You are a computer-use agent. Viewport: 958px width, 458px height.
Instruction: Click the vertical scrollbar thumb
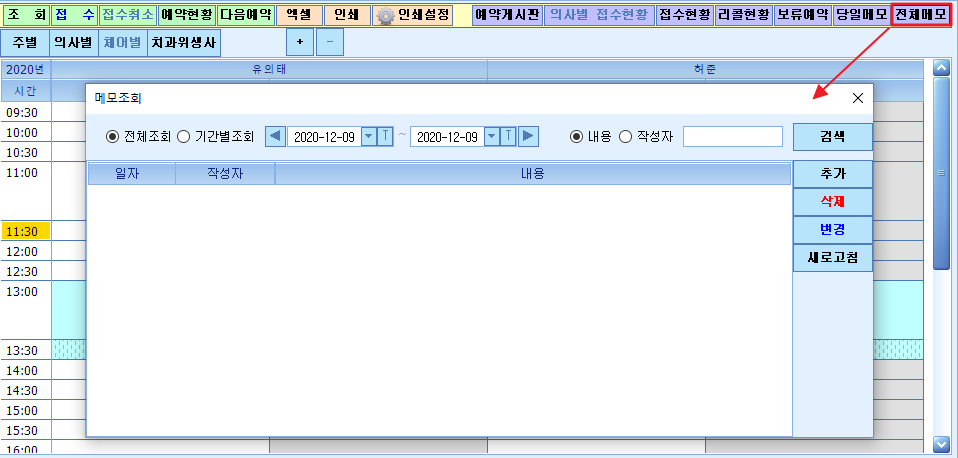point(942,173)
